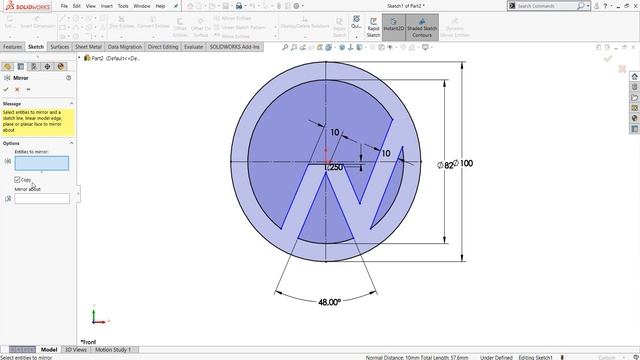Select Part2 in flyout tree
This screenshot has height=360, width=640.
tap(111, 58)
